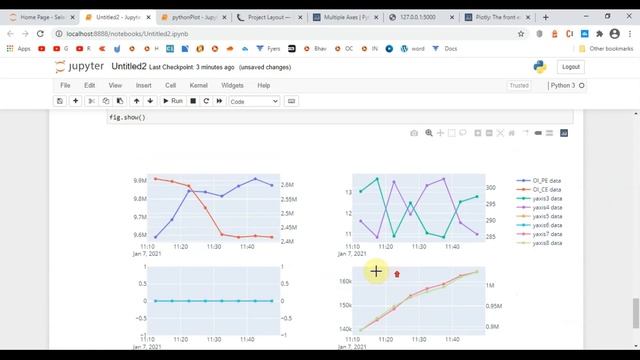640x360 pixels.
Task: Cut selected cells with scissors icon
Action: coord(91,101)
